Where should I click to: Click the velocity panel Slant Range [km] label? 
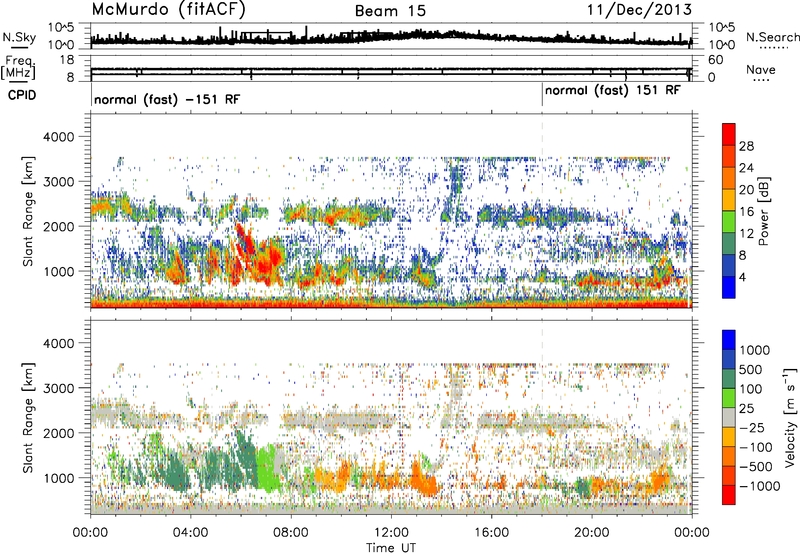pyautogui.click(x=29, y=417)
